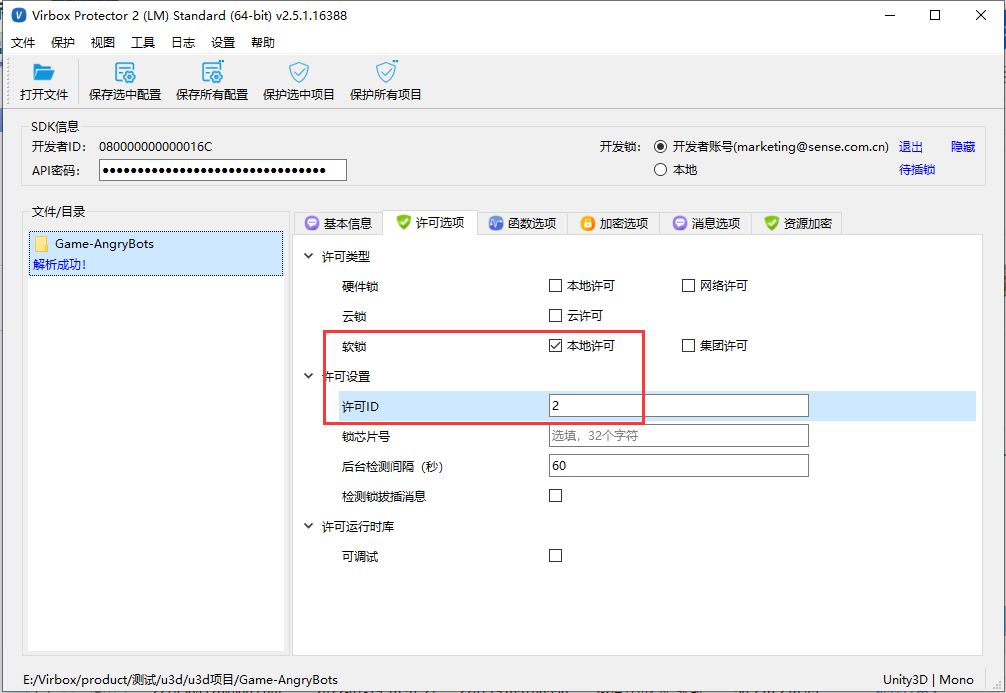
Task: Open the 工具 menu
Action: [x=143, y=43]
